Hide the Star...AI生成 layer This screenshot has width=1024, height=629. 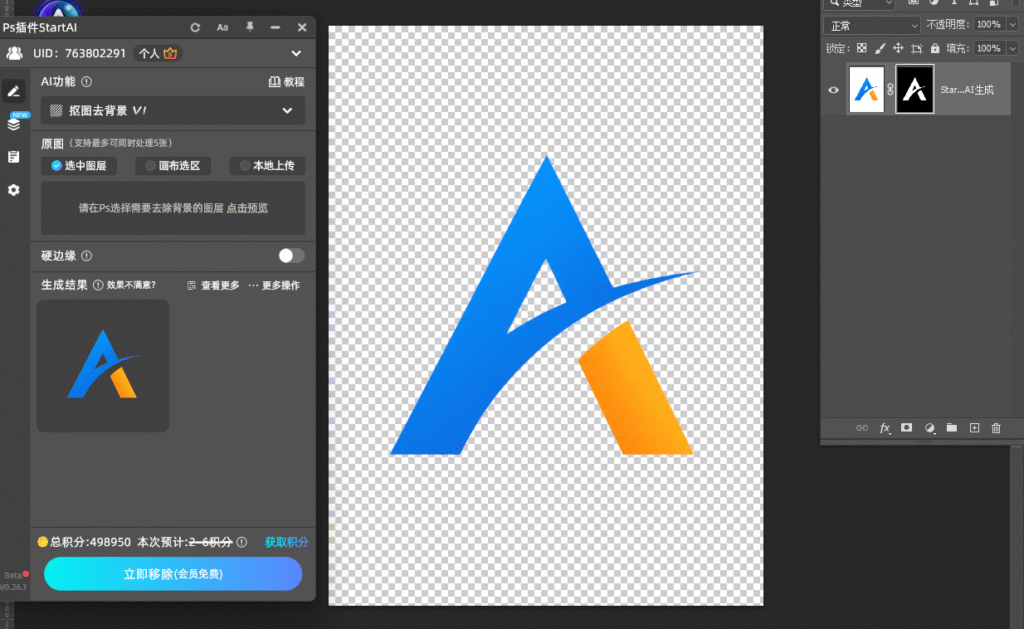click(x=833, y=90)
